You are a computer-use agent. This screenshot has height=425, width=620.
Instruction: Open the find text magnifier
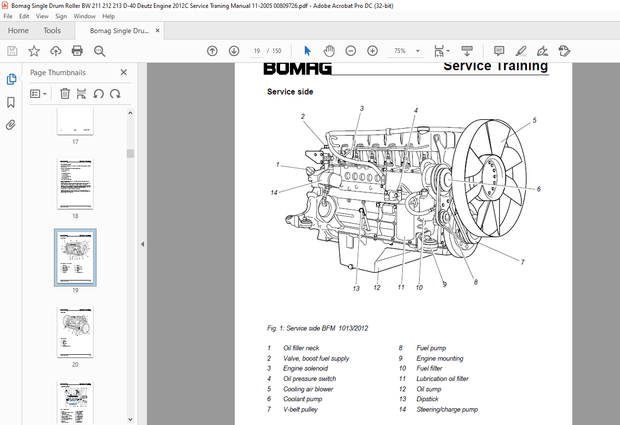(x=99, y=51)
